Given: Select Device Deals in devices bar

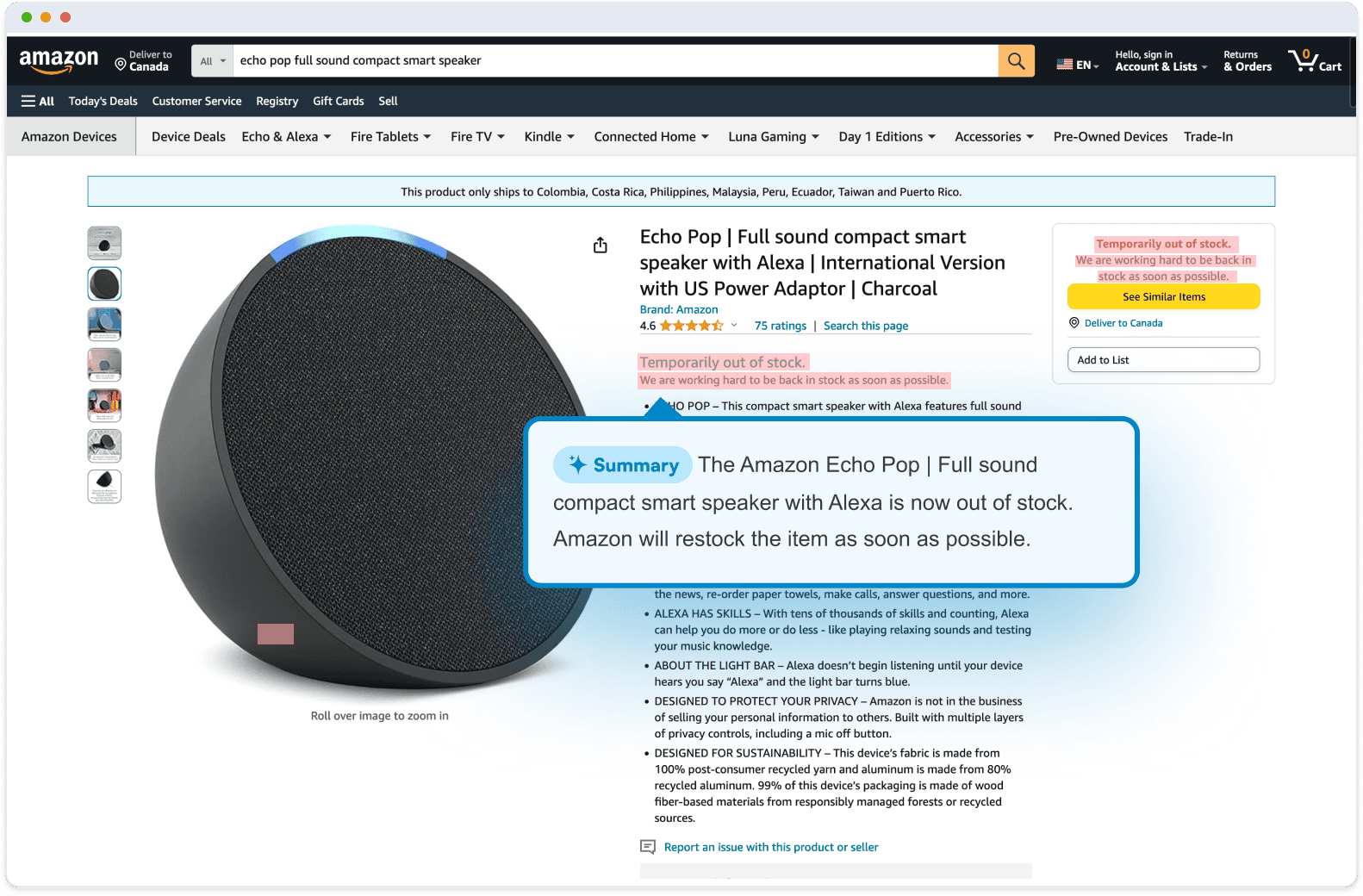Looking at the screenshot, I should click(x=189, y=137).
